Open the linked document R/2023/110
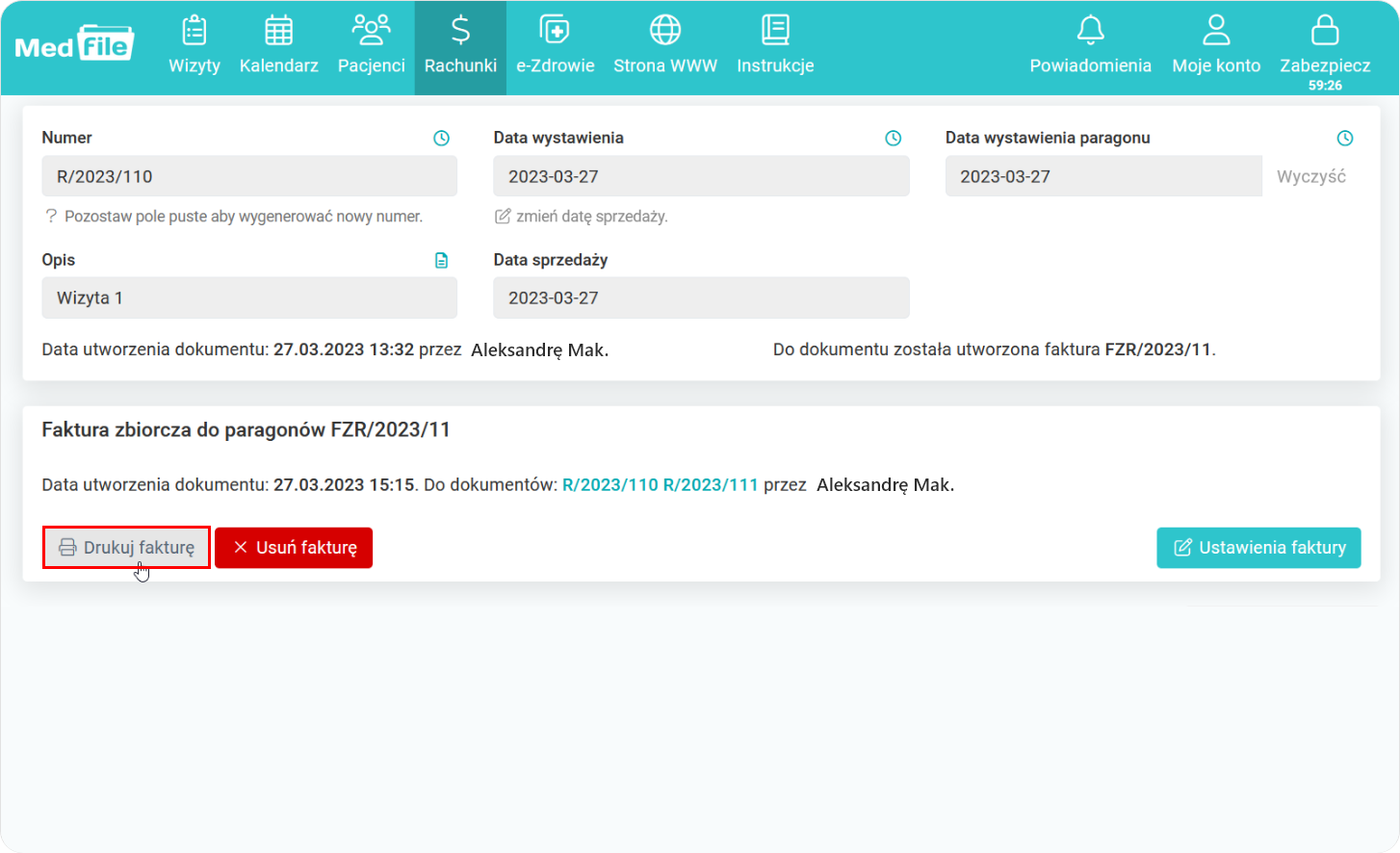 click(x=610, y=485)
